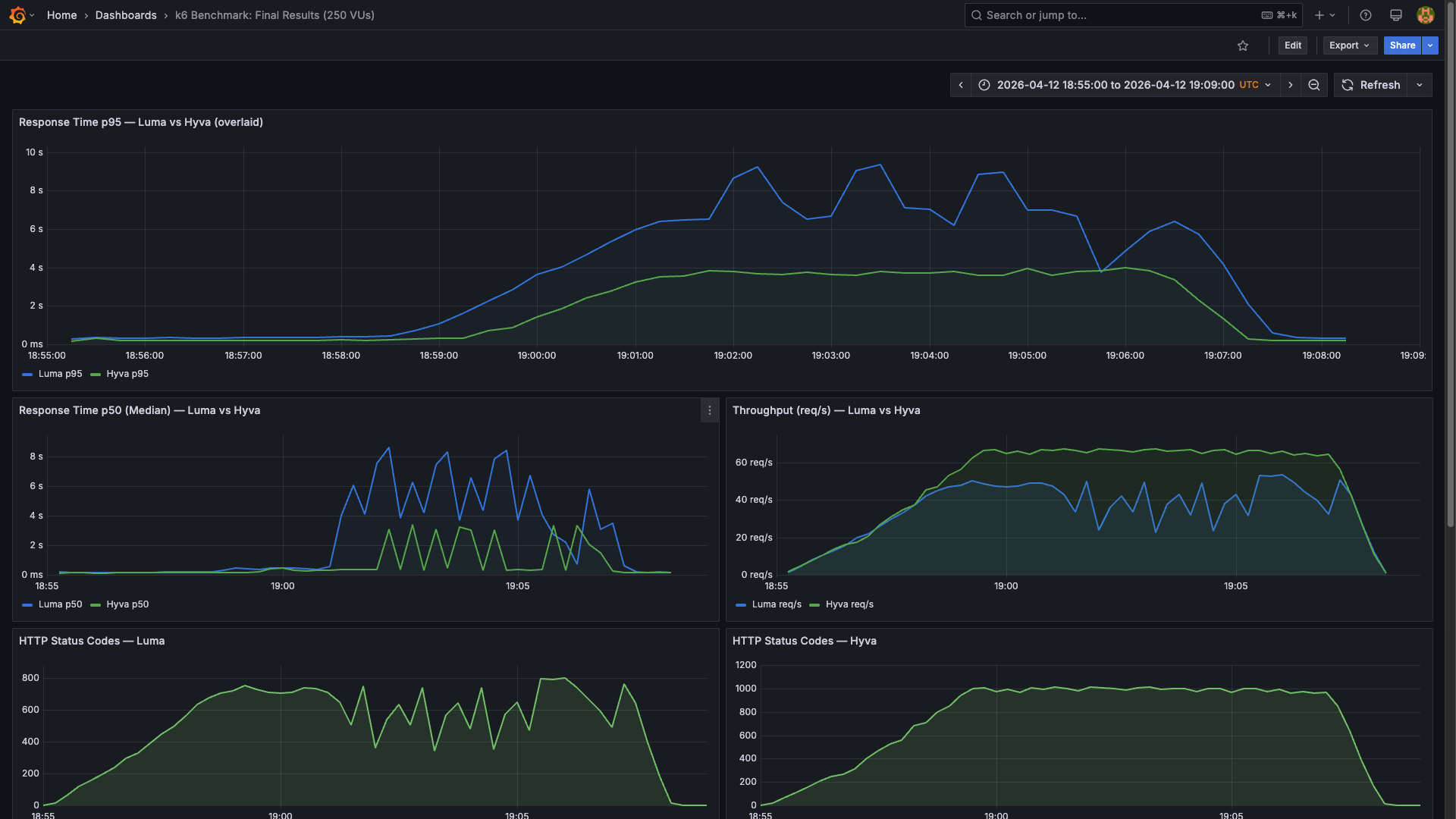Go to Dashboards breadcrumb
The height and width of the screenshot is (819, 1456).
(126, 15)
